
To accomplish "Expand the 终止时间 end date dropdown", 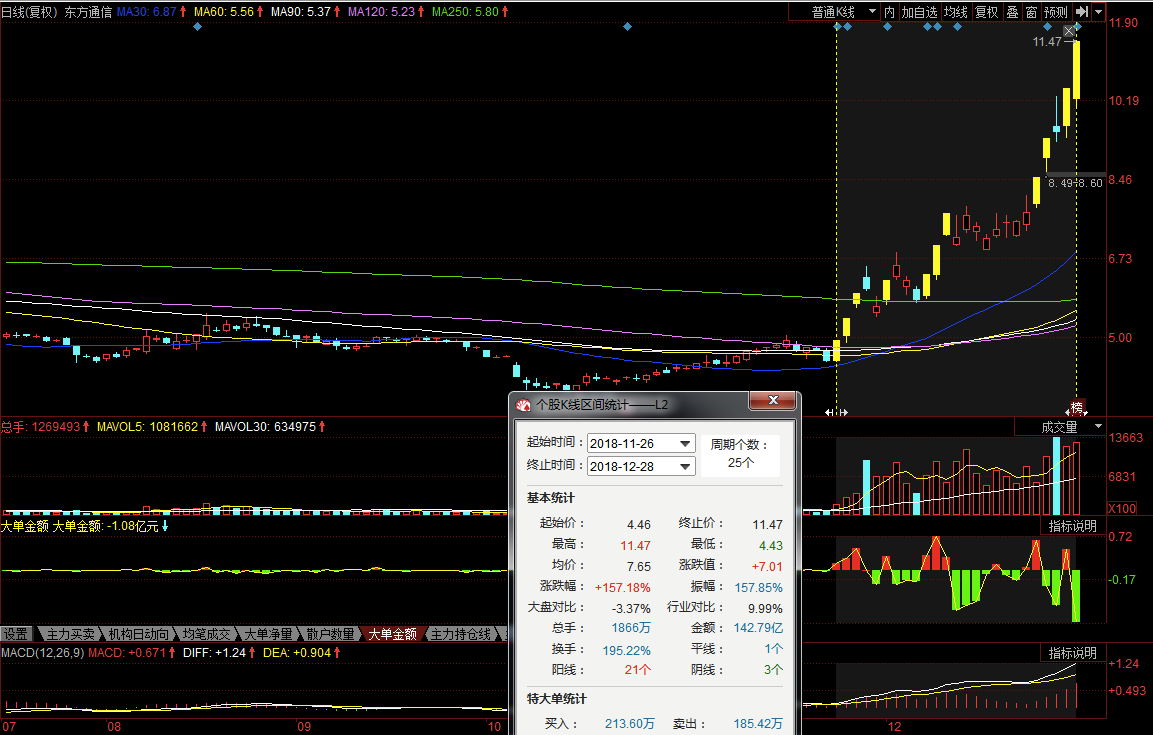I will coord(685,466).
